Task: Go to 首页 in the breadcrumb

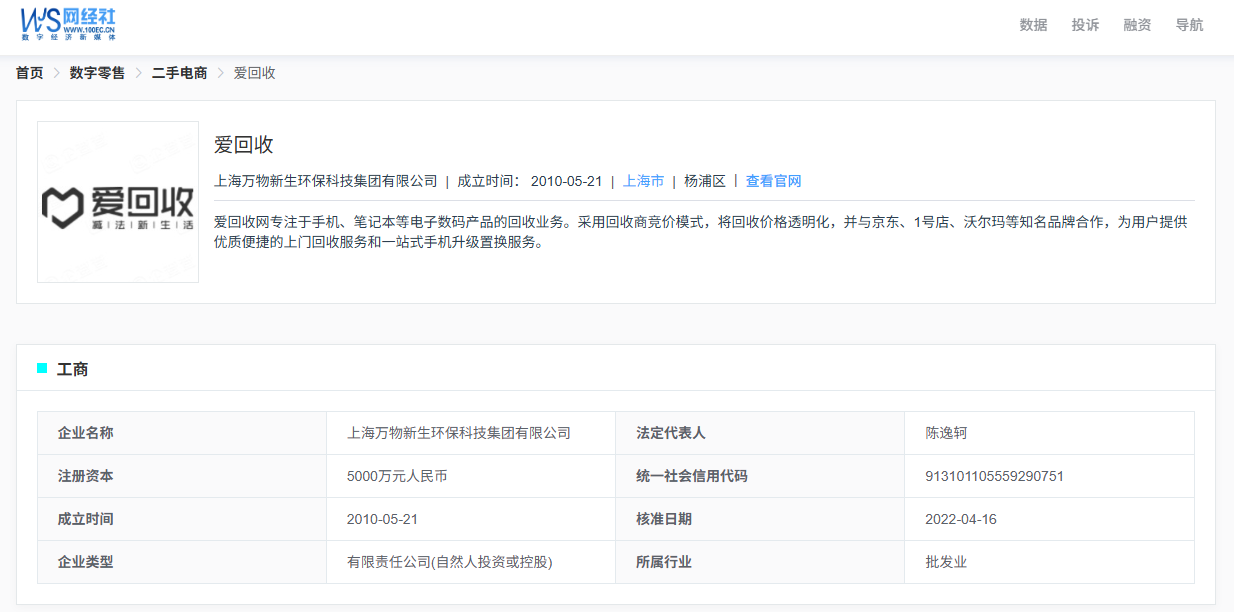Action: tap(29, 73)
